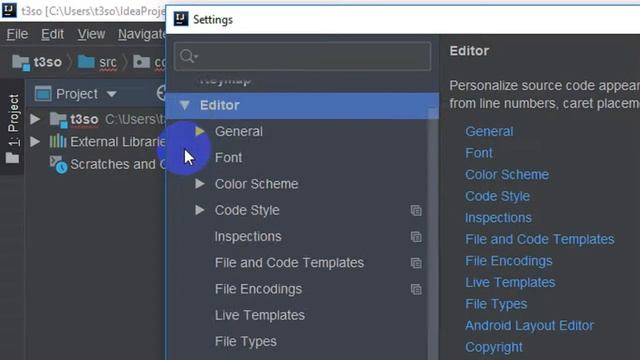This screenshot has height=360, width=640.
Task: Select Font in the settings tree
Action: 228,158
